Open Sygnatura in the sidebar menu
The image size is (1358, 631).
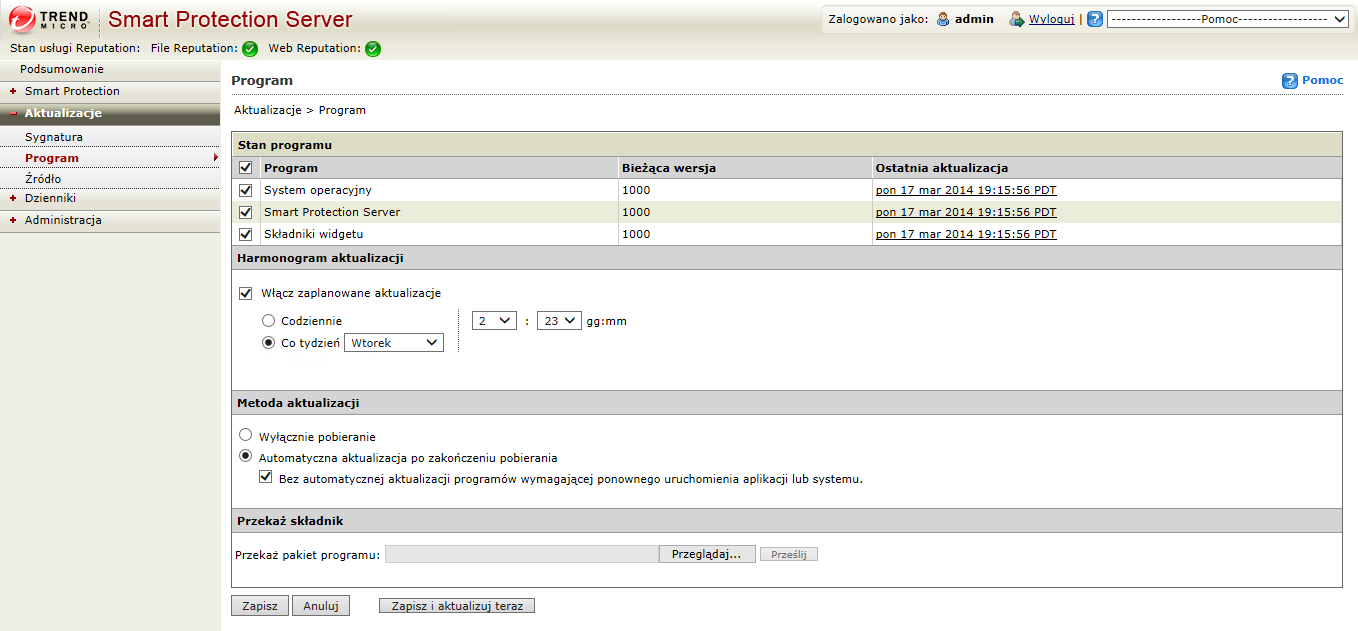54,137
